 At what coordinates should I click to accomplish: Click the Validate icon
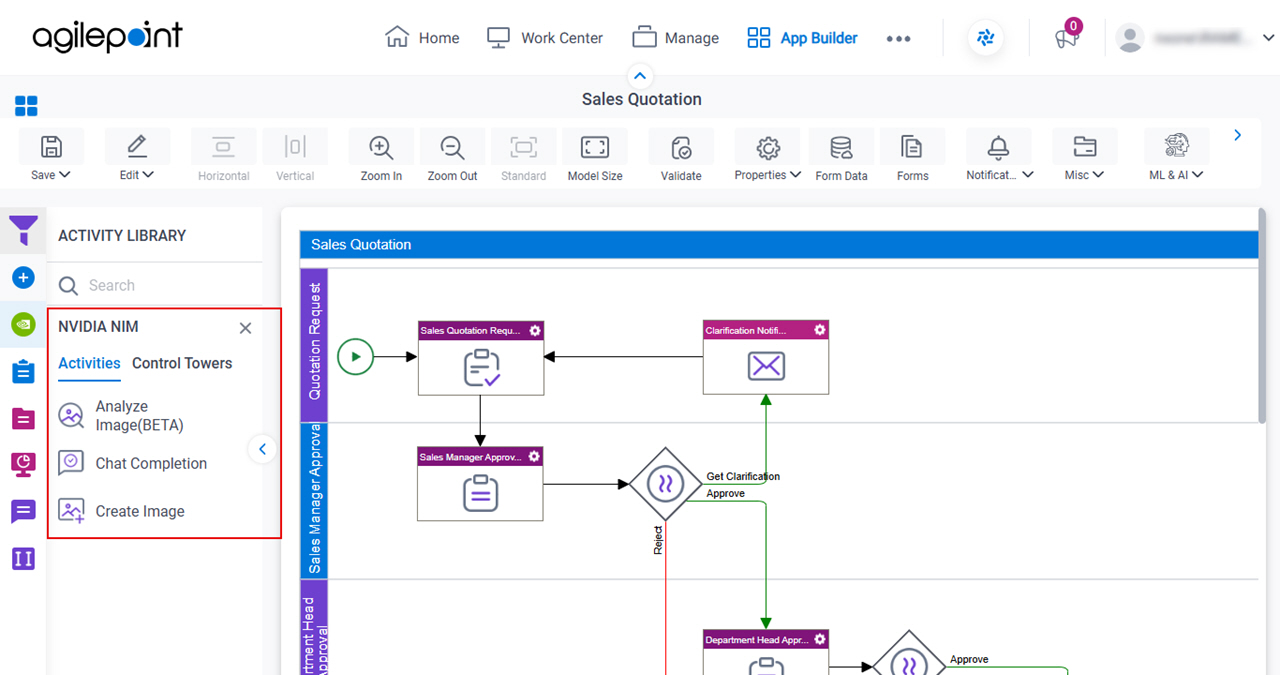681,147
